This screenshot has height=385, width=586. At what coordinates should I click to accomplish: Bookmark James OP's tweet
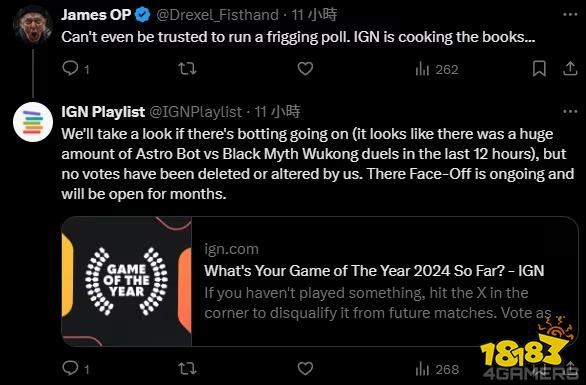539,69
